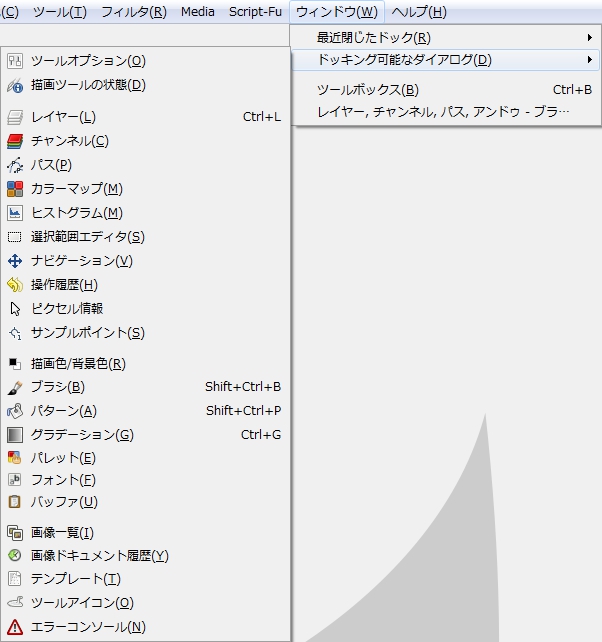The height and width of the screenshot is (642, 602).
Task: Expand the ドッキング可能なダイアログ(D) submenu arrow
Action: coord(590,60)
